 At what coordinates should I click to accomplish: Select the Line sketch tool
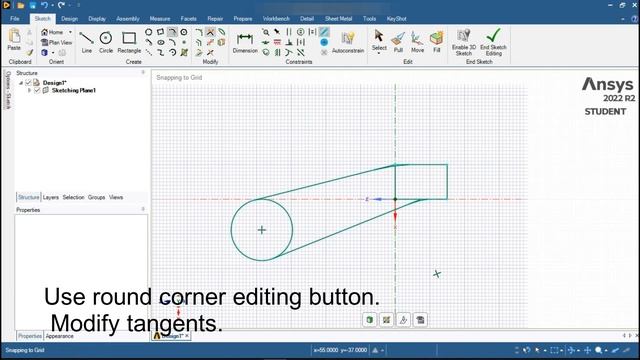pos(86,42)
